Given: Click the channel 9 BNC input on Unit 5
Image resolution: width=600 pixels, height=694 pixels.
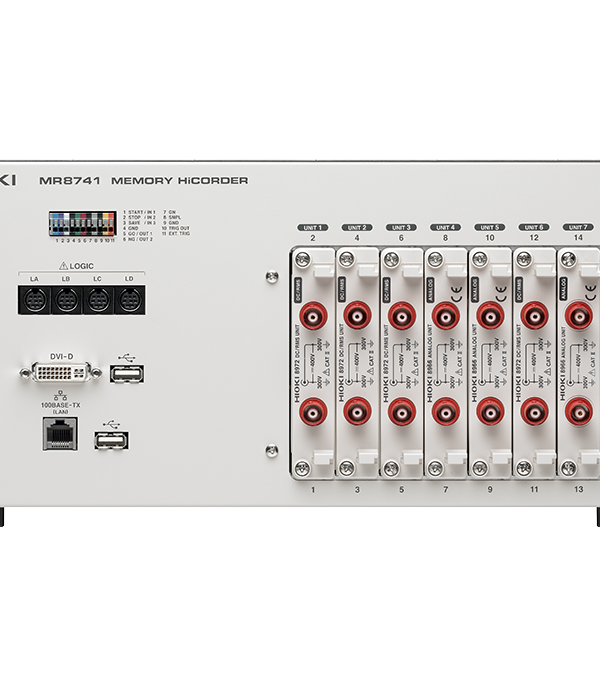Looking at the screenshot, I should click(490, 412).
